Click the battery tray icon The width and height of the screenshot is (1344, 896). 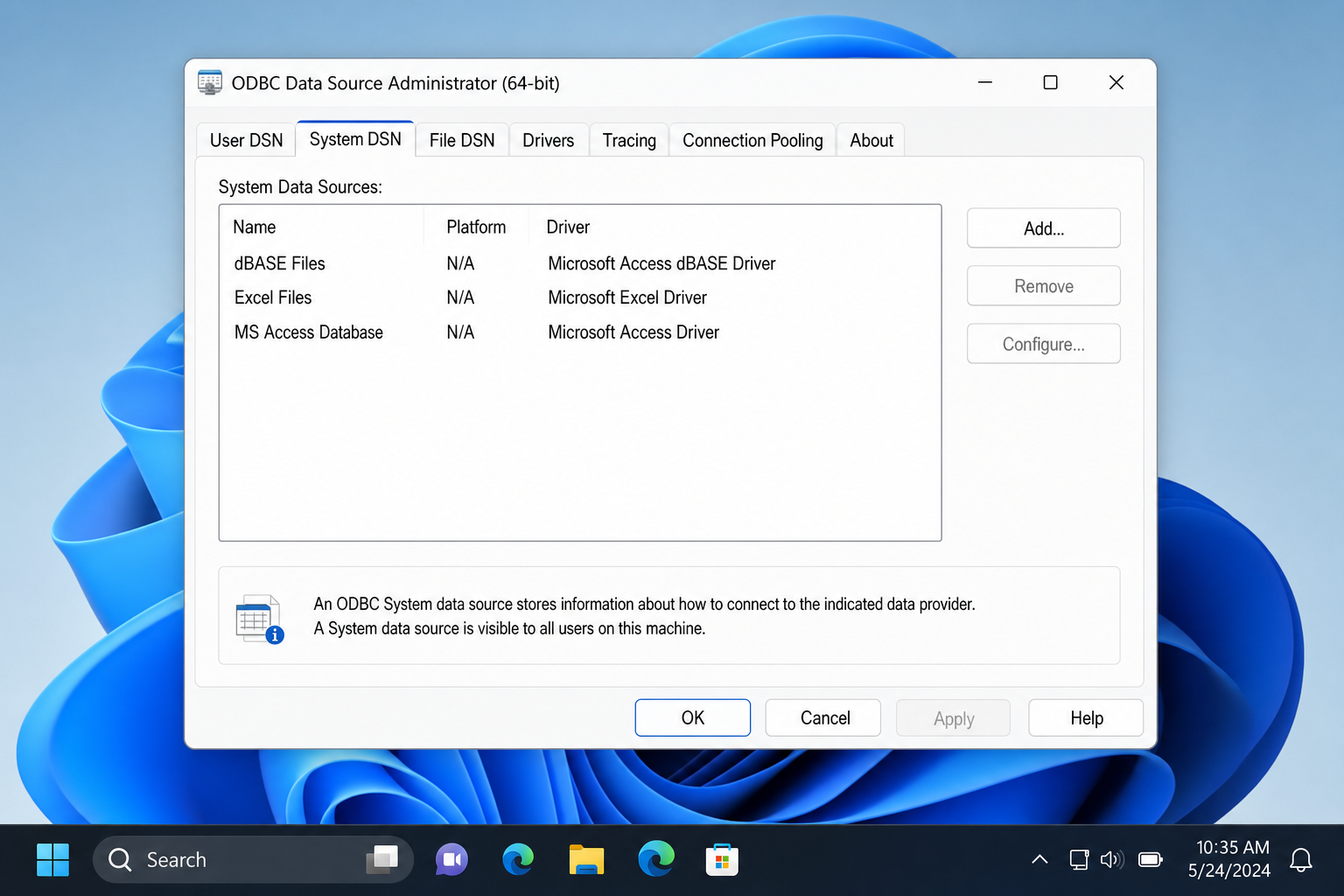pyautogui.click(x=1150, y=859)
